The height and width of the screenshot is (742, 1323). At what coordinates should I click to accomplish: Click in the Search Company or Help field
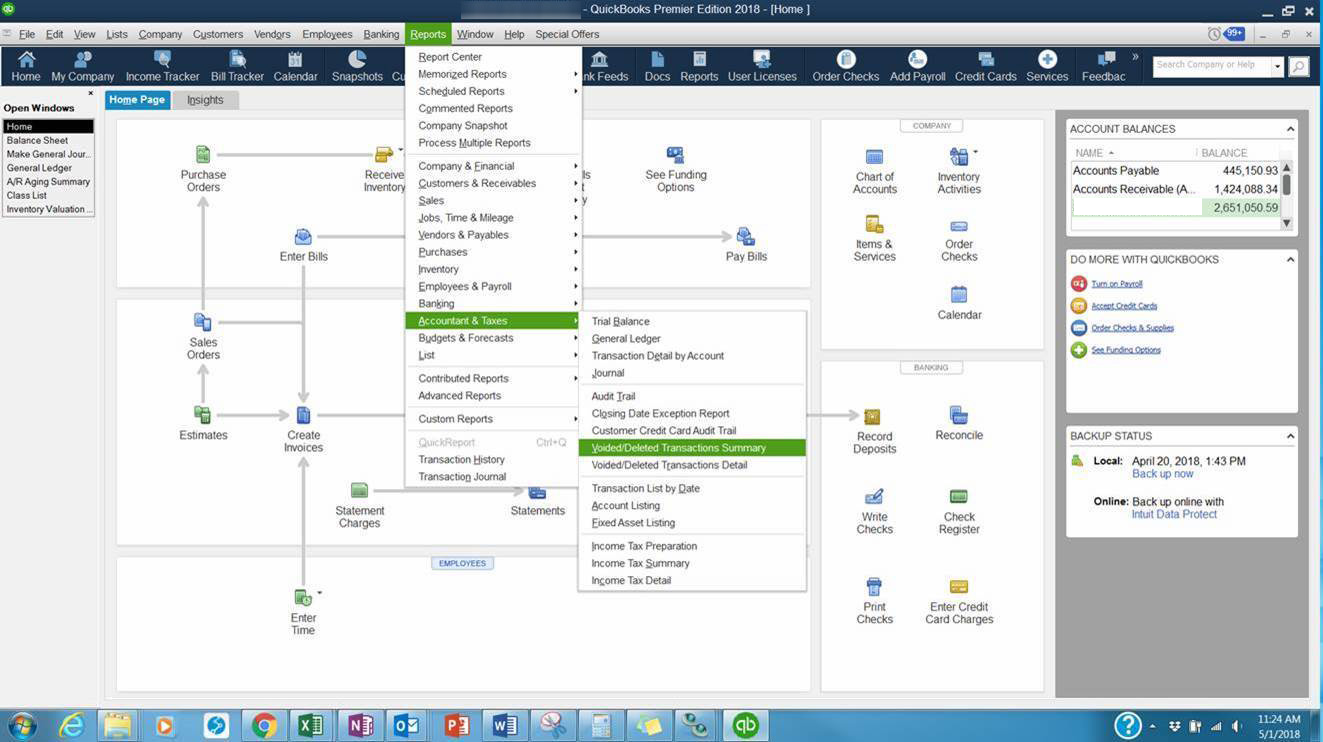[x=1211, y=66]
